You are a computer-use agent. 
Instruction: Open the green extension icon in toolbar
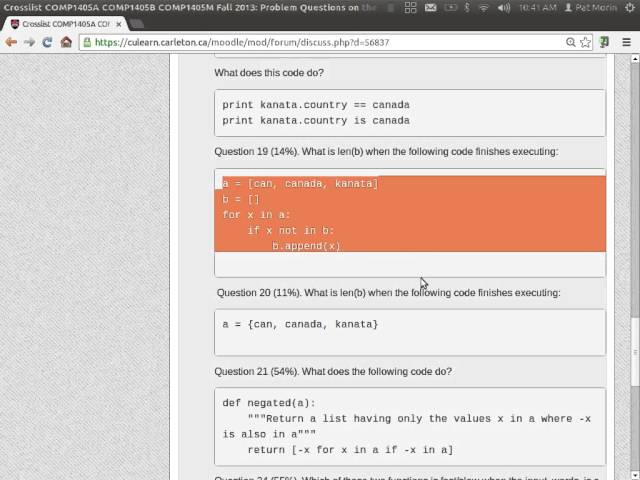pyautogui.click(x=604, y=42)
